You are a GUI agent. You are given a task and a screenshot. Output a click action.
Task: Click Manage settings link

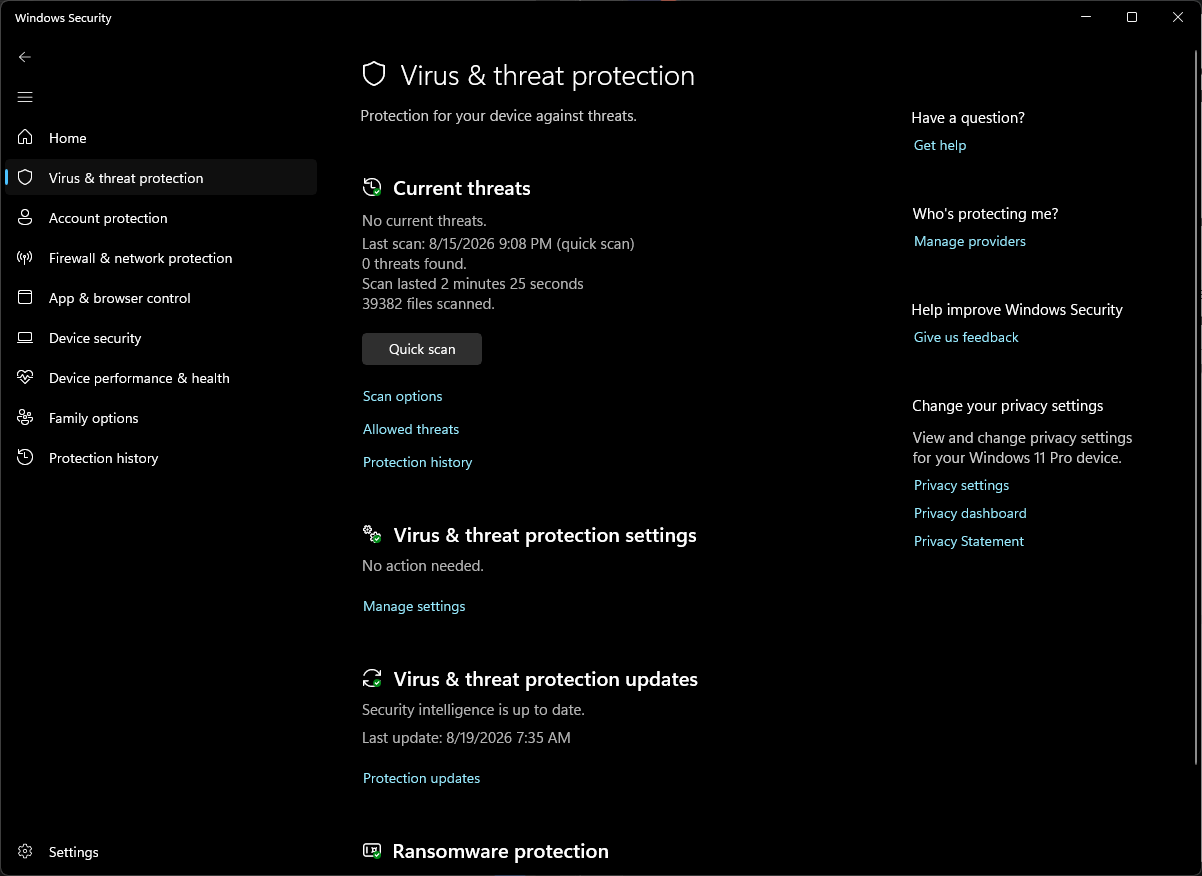tap(414, 606)
